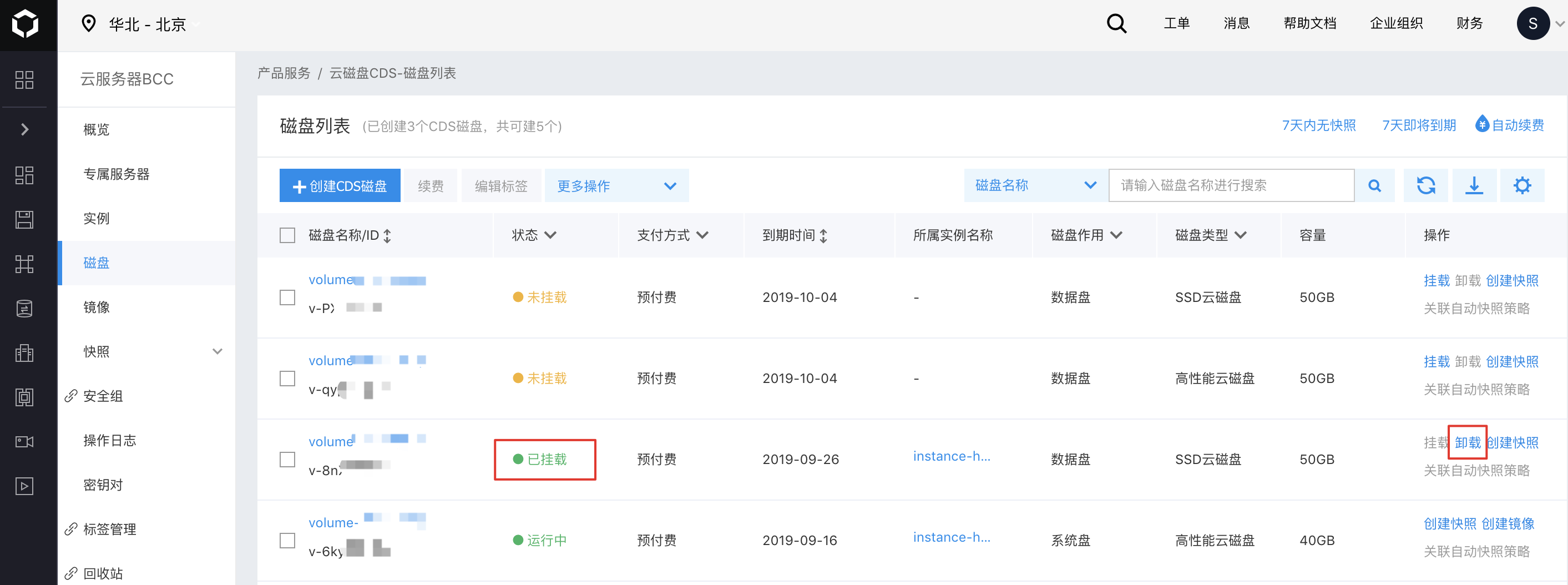Select 磁盘 in the sidebar
Image resolution: width=1568 pixels, height=585 pixels.
(x=146, y=263)
